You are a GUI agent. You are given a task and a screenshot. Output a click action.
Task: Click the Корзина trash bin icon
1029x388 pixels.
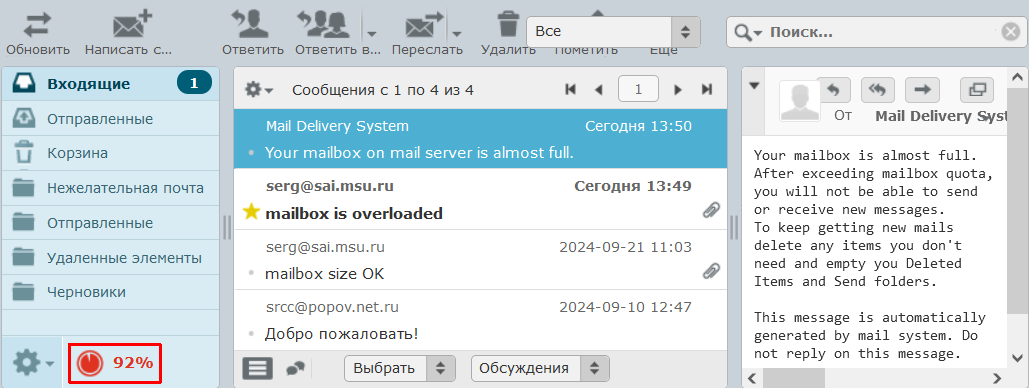click(x=24, y=153)
